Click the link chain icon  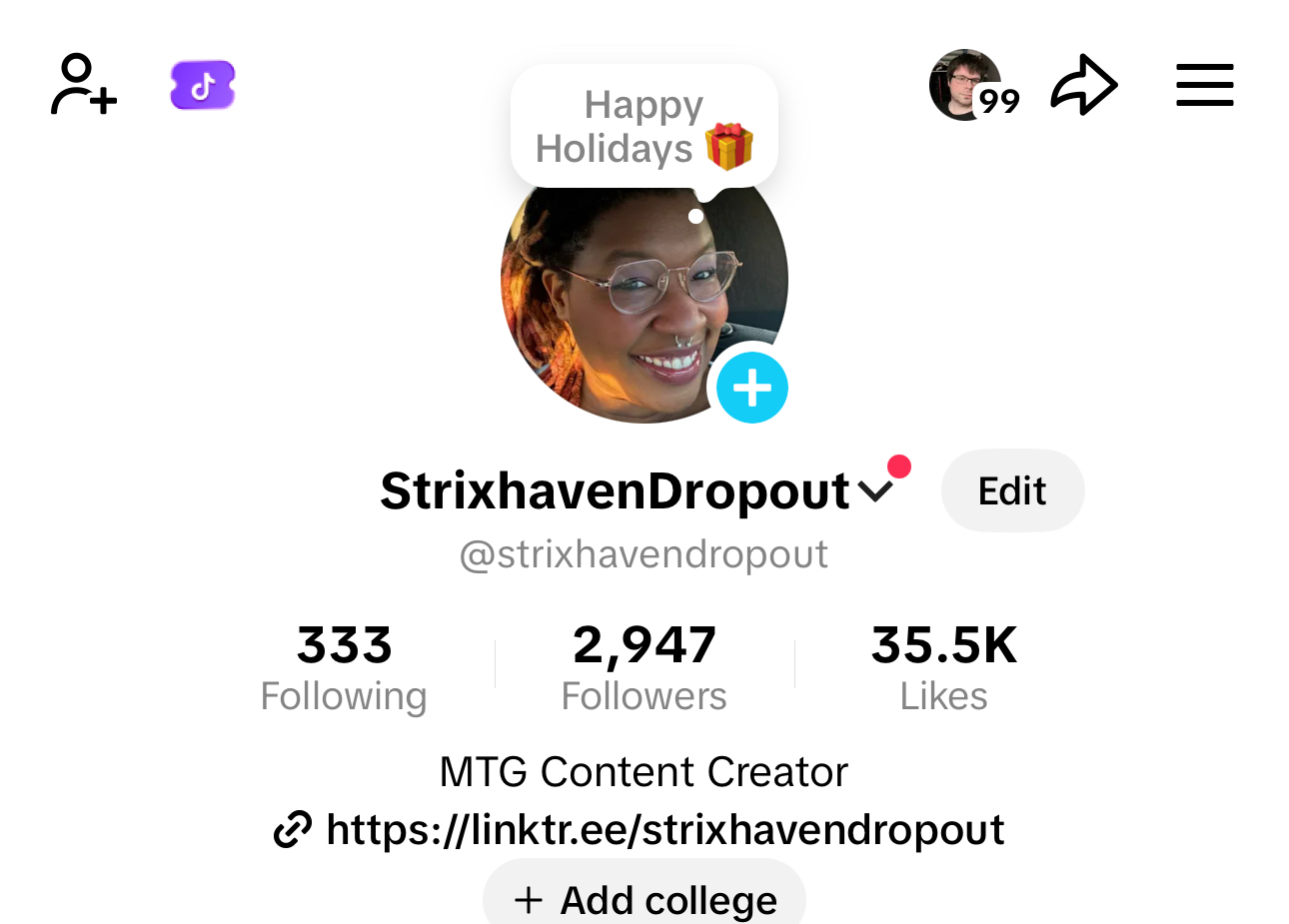293,830
